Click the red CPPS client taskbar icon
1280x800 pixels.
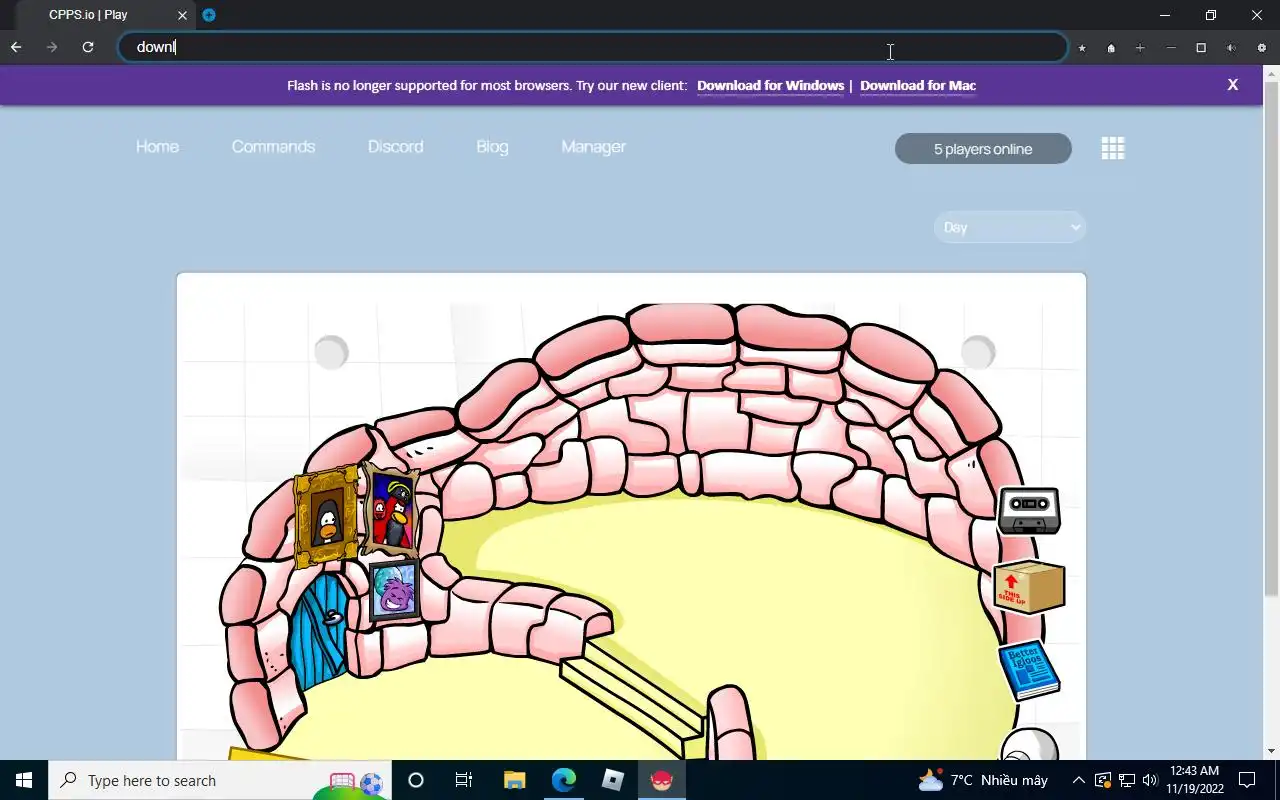[662, 780]
